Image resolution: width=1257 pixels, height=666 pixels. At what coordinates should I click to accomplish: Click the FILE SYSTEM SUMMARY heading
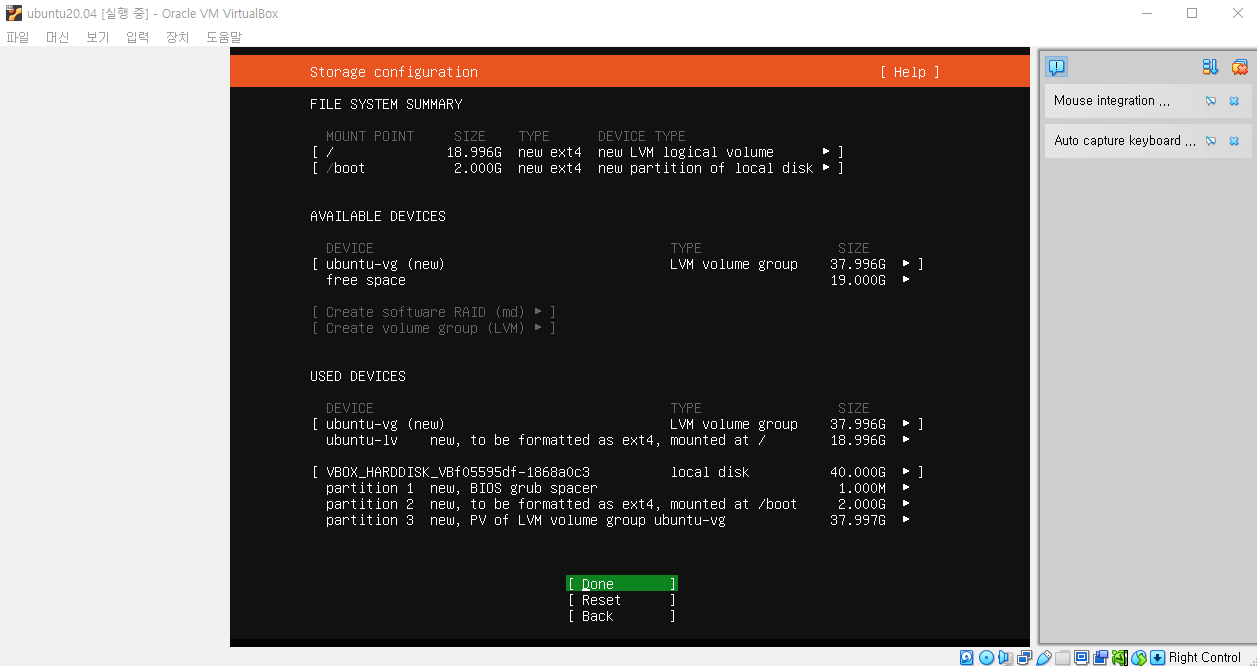click(386, 104)
